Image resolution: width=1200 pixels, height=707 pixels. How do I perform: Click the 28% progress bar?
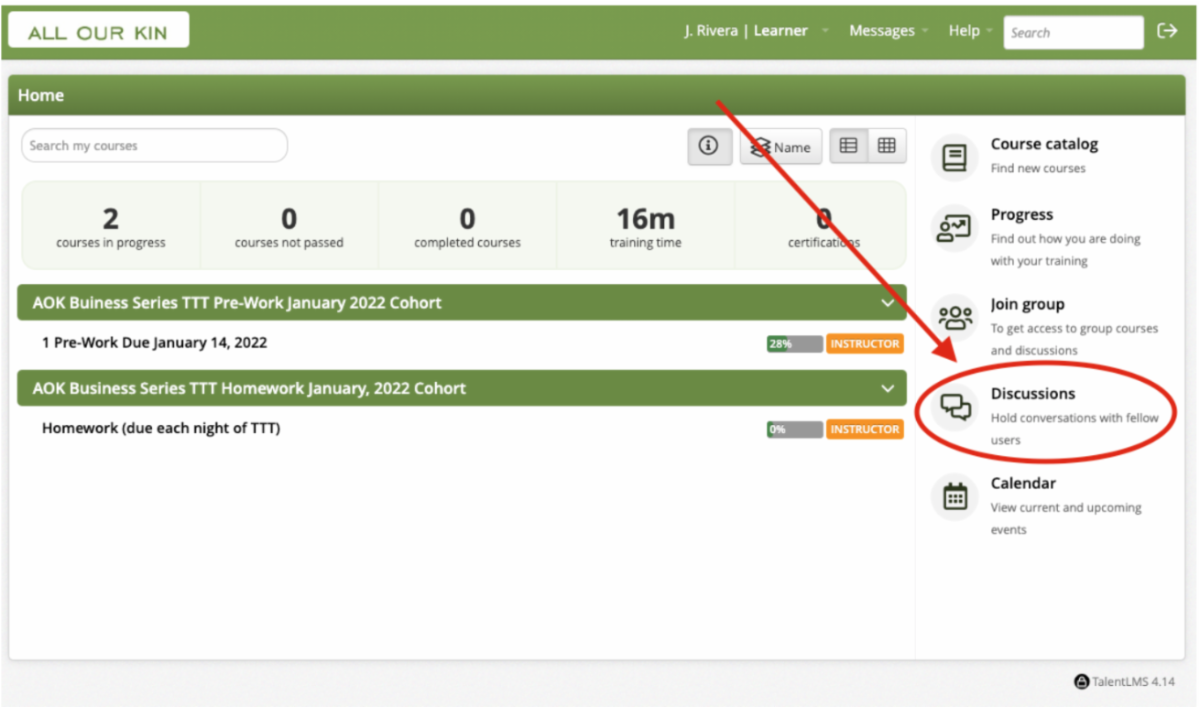794,344
